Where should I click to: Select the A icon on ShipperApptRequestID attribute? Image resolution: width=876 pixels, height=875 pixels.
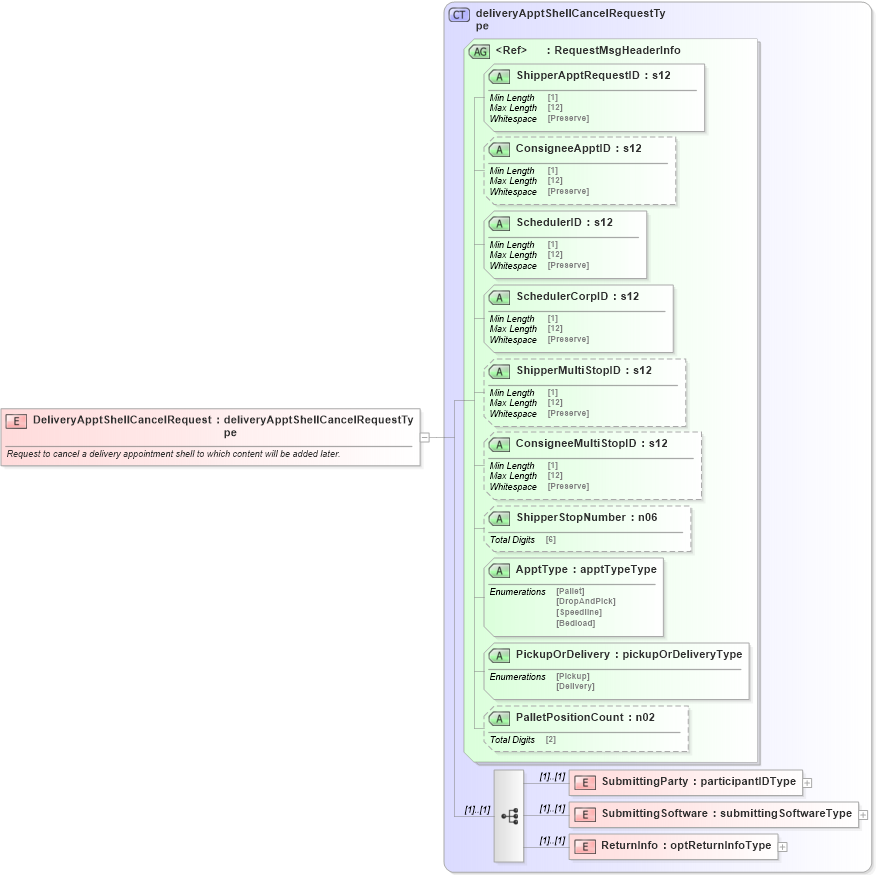pyautogui.click(x=499, y=76)
